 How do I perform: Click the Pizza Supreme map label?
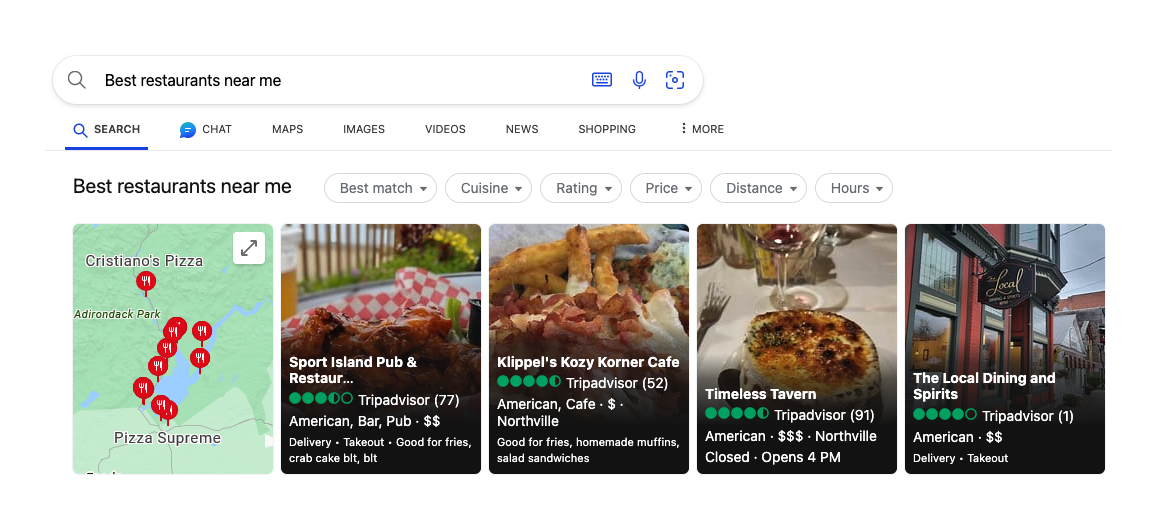point(167,438)
